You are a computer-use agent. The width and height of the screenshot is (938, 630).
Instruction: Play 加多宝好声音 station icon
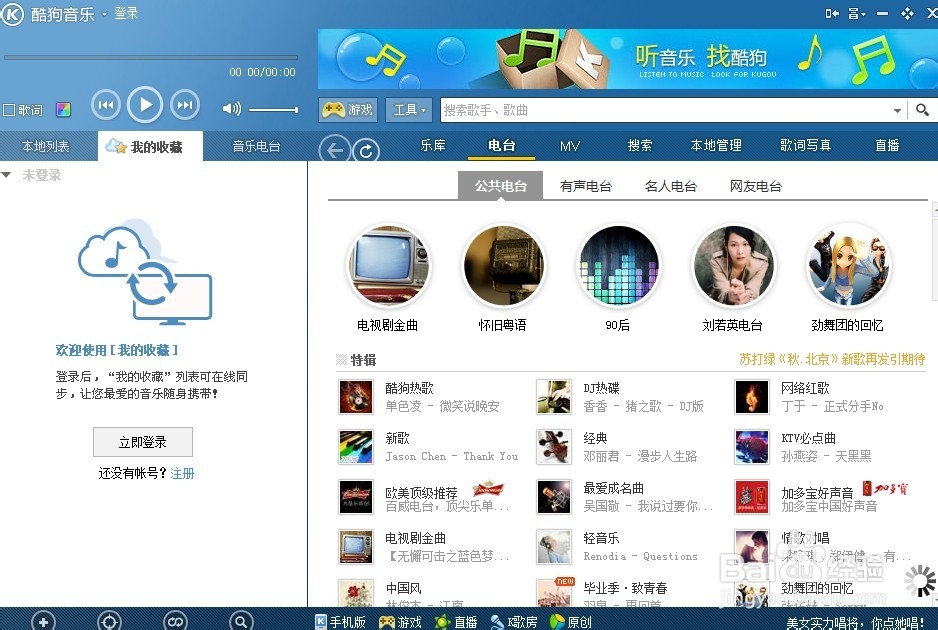pyautogui.click(x=752, y=497)
